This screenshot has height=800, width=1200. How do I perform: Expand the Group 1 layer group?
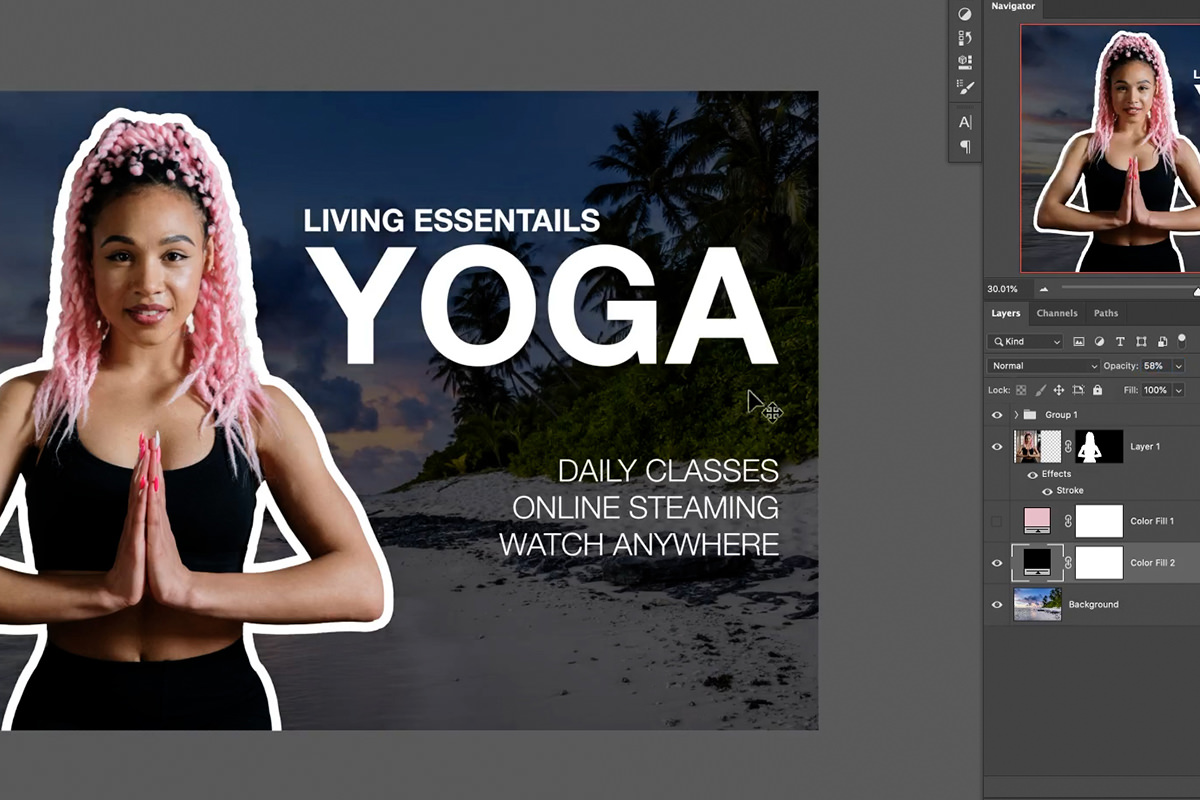[1016, 414]
